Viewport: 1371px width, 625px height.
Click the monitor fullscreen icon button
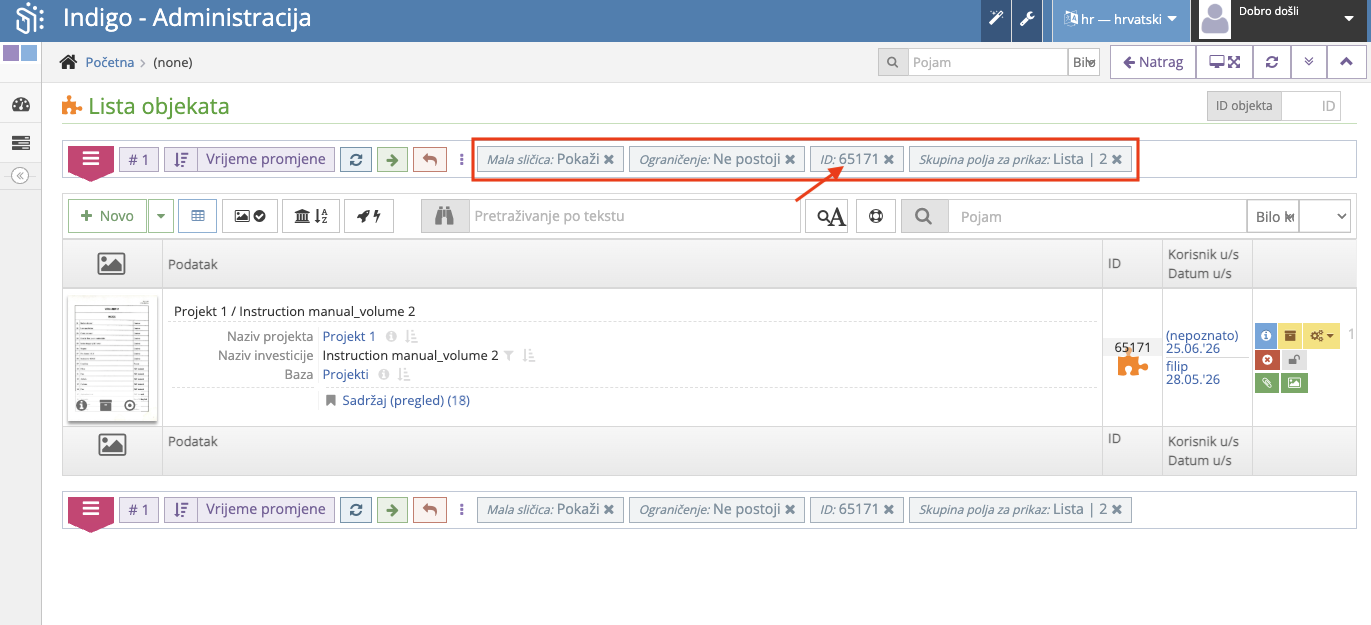point(1224,62)
